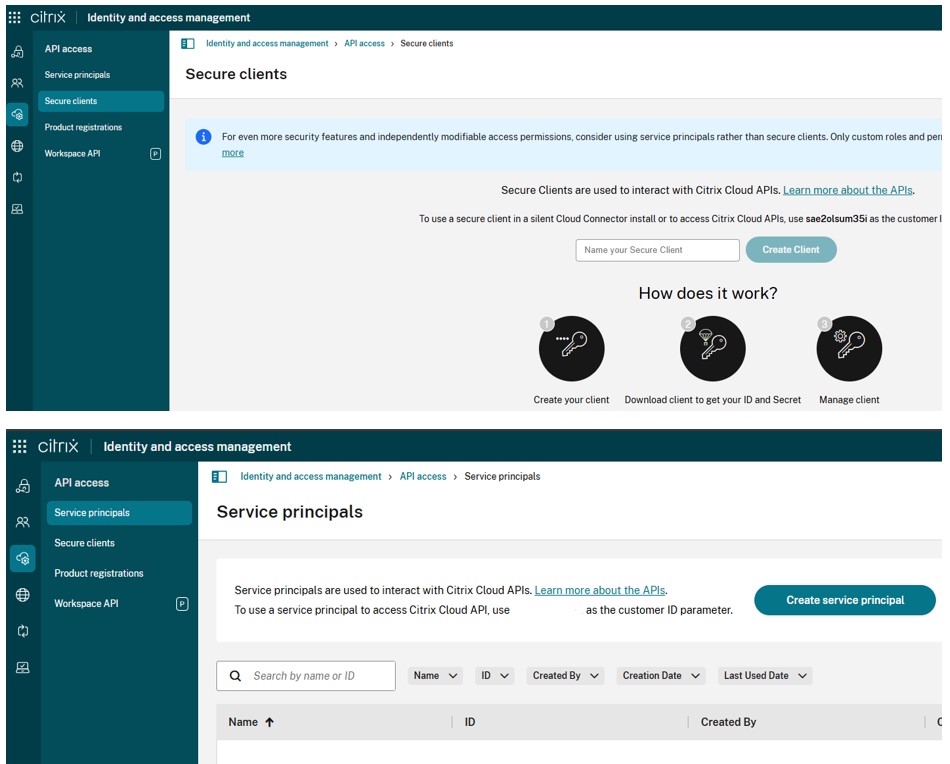Click the search magnifier icon in the search box
Screen dimensions: 950x764
pyautogui.click(x=236, y=676)
